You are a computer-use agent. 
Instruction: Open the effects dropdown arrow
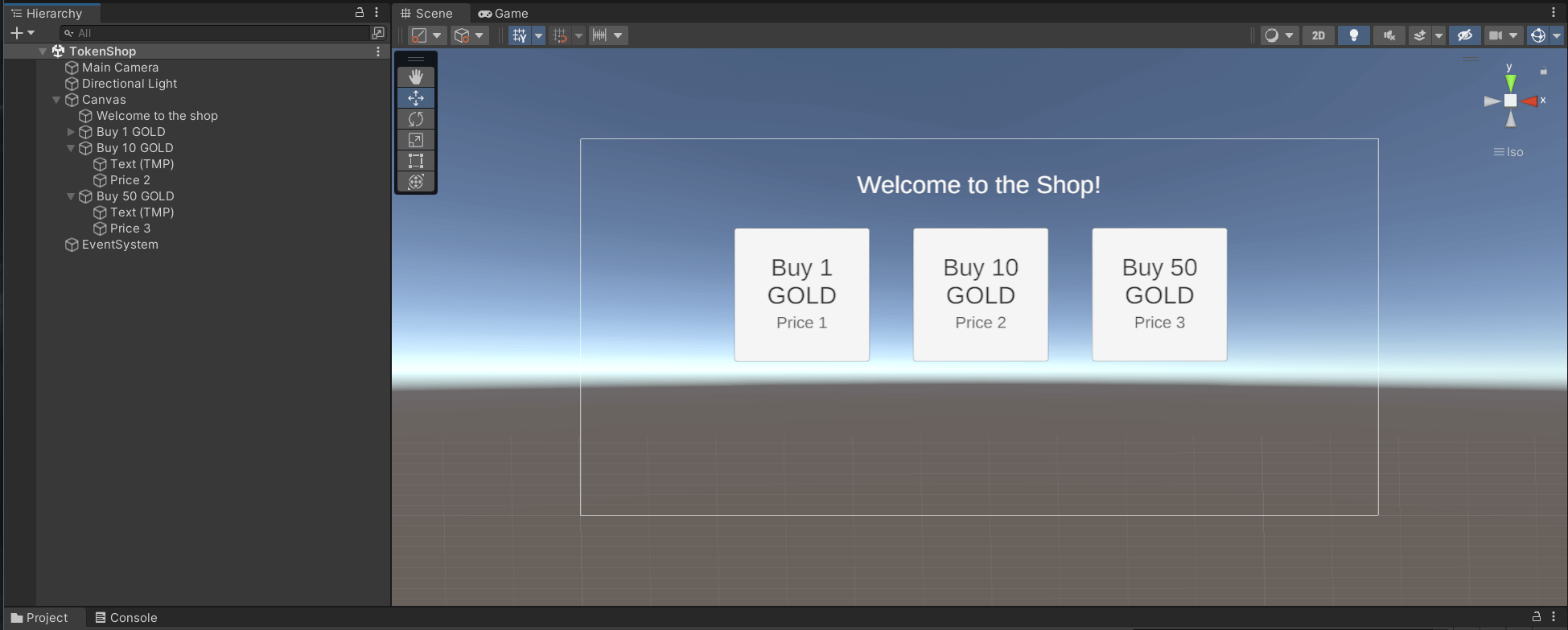1438,35
